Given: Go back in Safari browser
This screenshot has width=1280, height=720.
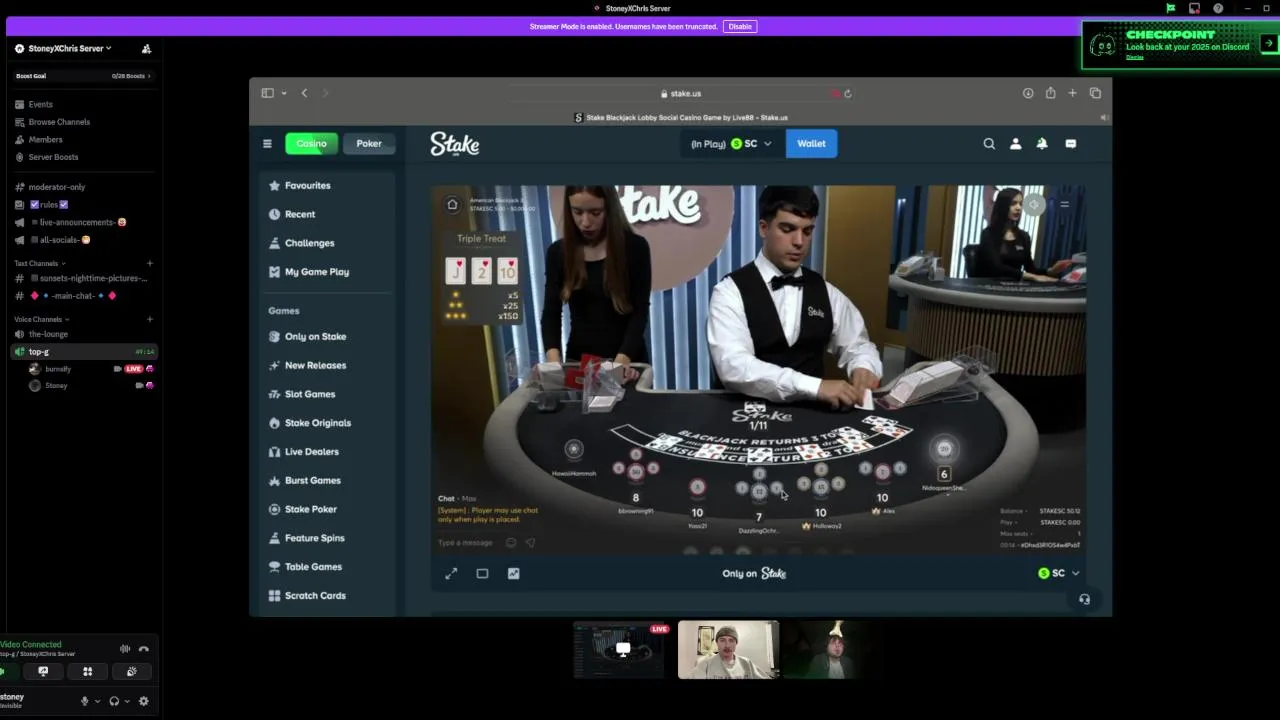Looking at the screenshot, I should click(x=304, y=93).
